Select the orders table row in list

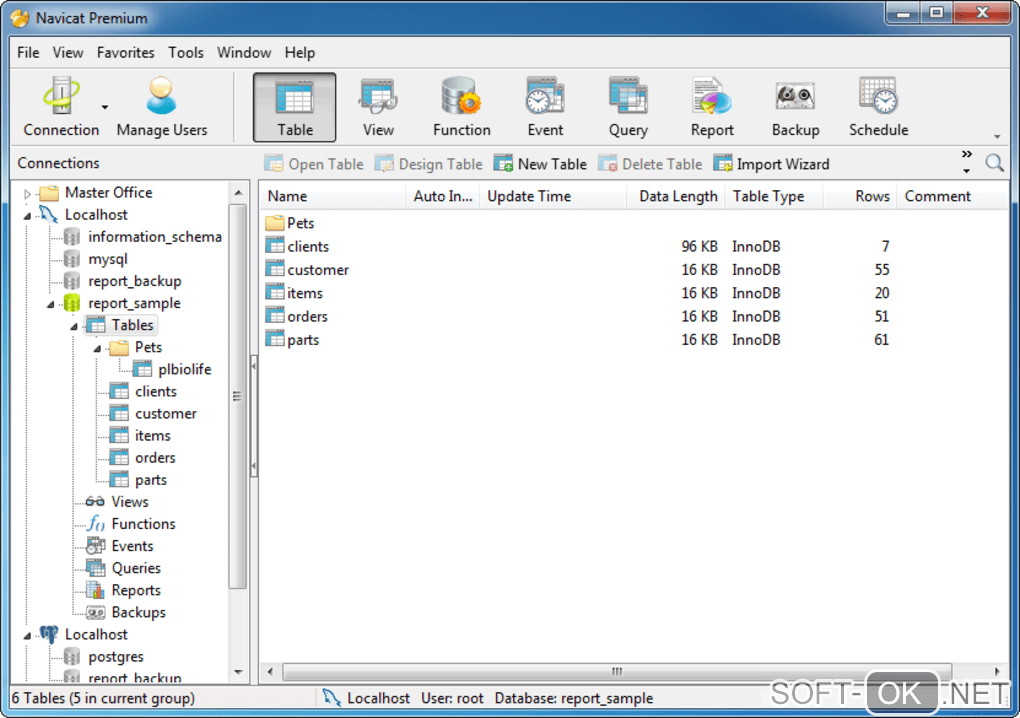click(x=634, y=317)
